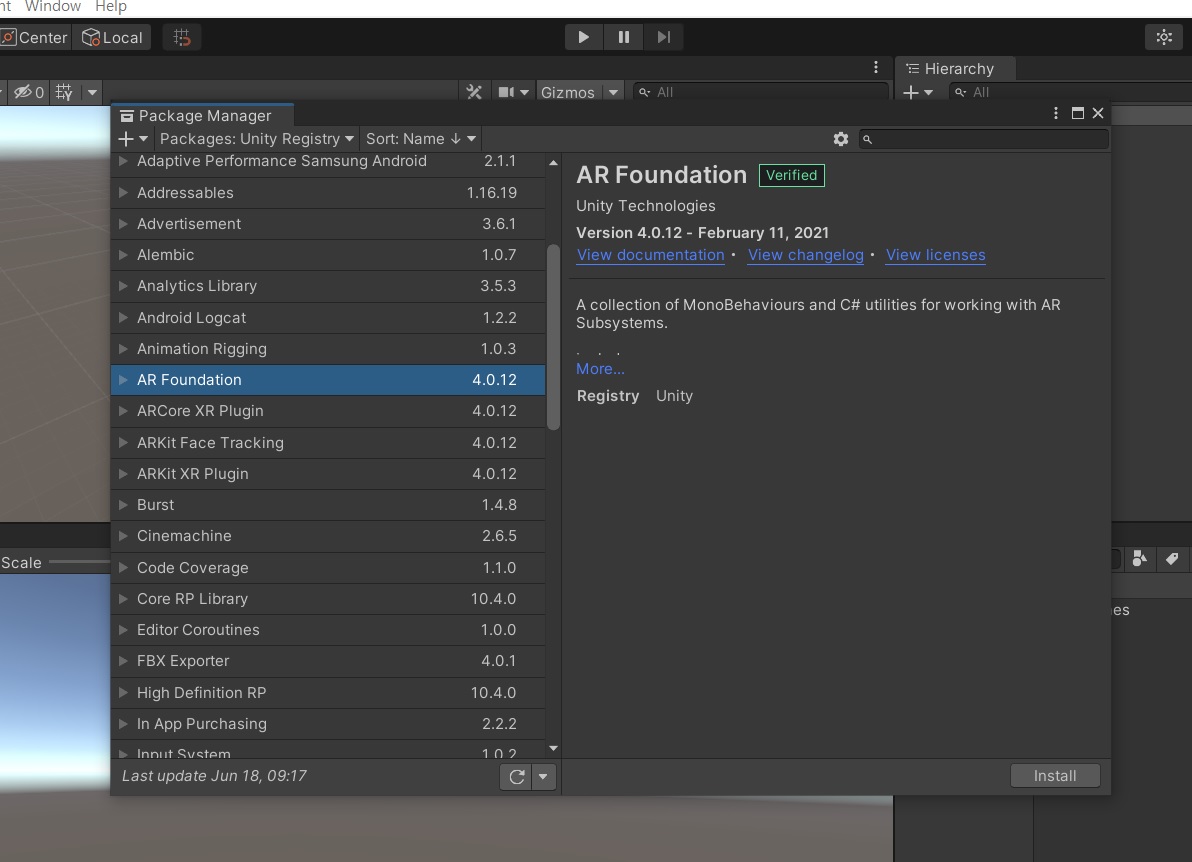Click package list scroll up arrow
This screenshot has width=1192, height=862.
553,163
